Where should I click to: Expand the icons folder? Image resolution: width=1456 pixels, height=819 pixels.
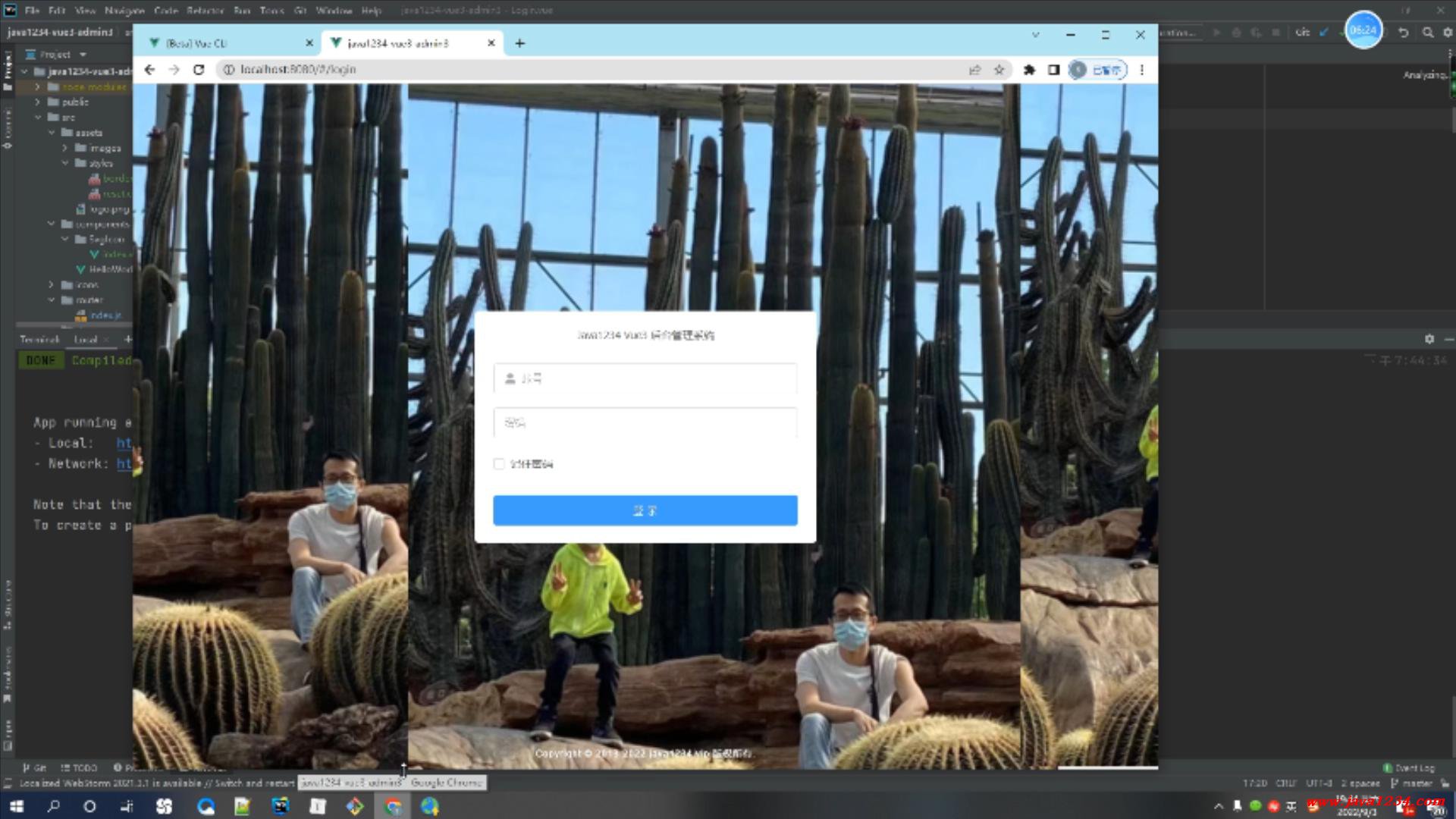click(52, 285)
